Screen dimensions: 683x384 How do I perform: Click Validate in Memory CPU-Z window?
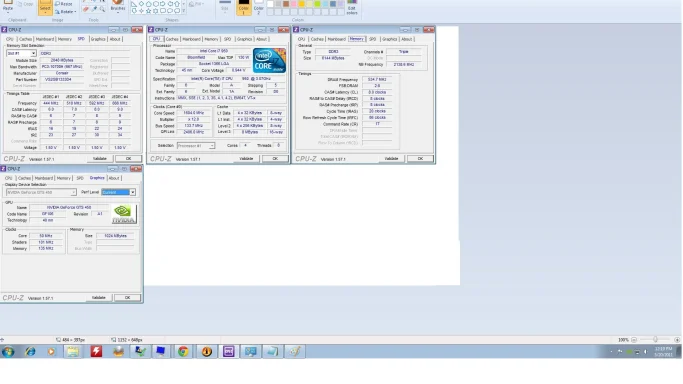[391, 158]
